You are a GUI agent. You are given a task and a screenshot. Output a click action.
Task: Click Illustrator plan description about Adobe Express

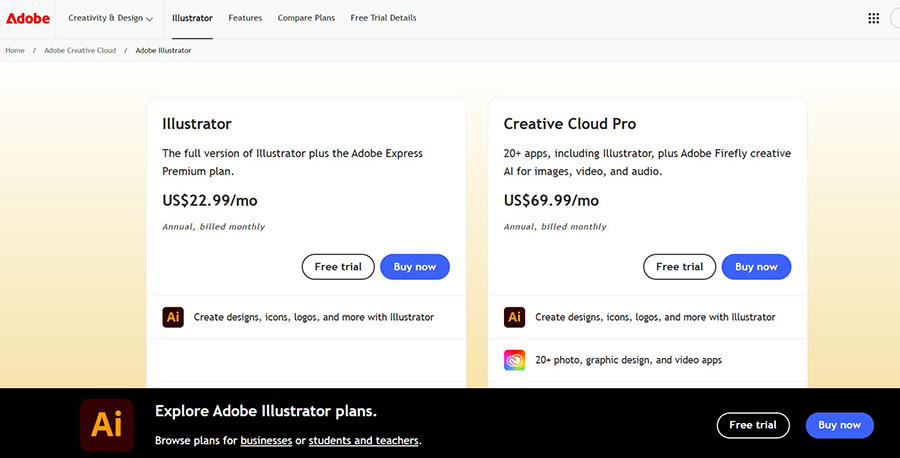(292, 162)
